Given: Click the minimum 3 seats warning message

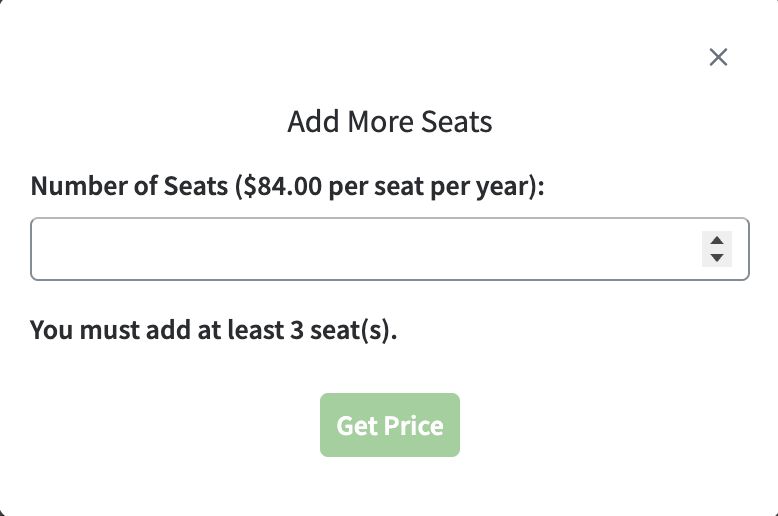Looking at the screenshot, I should (214, 330).
